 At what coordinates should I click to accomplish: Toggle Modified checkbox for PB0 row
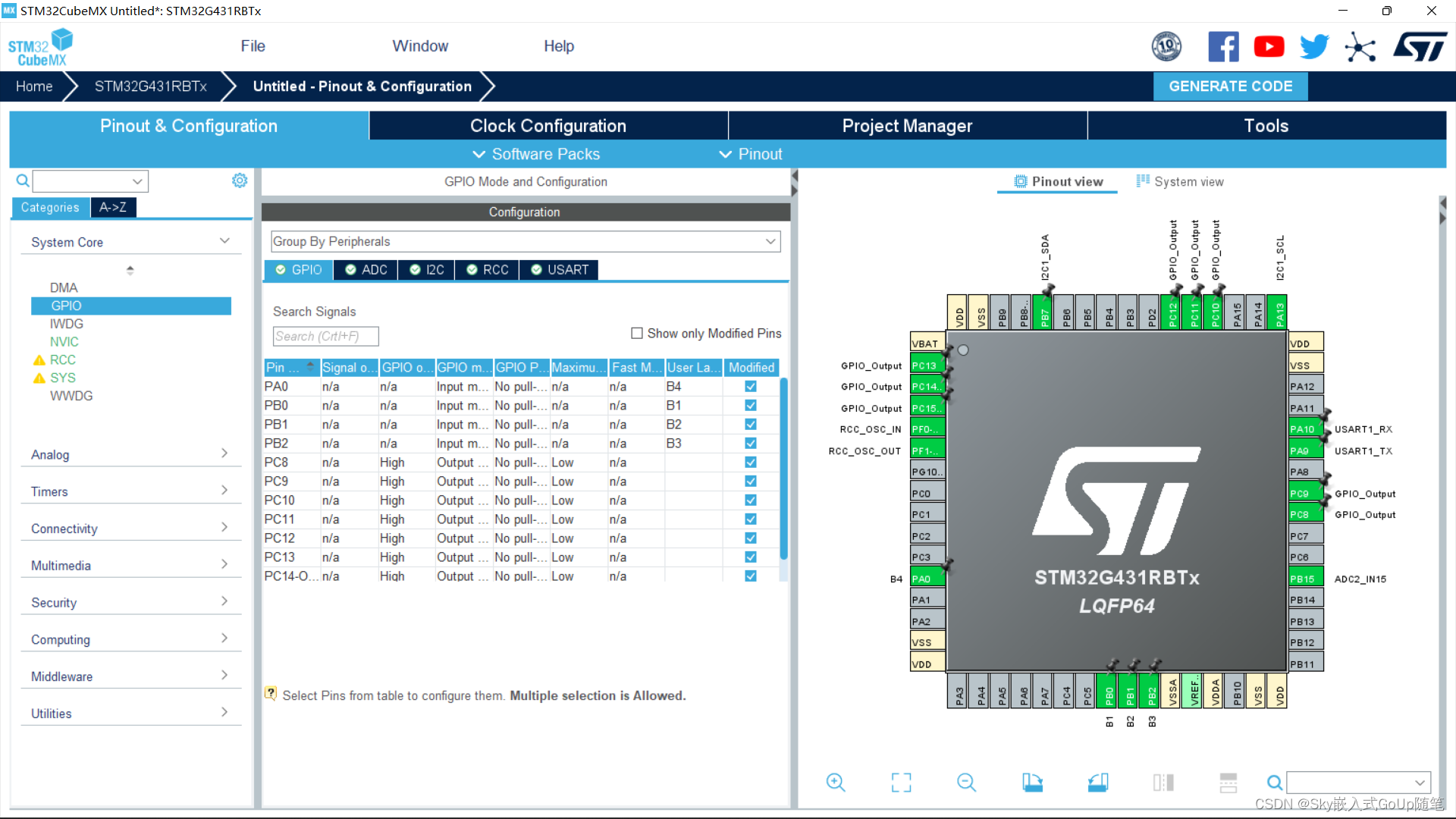coord(751,405)
